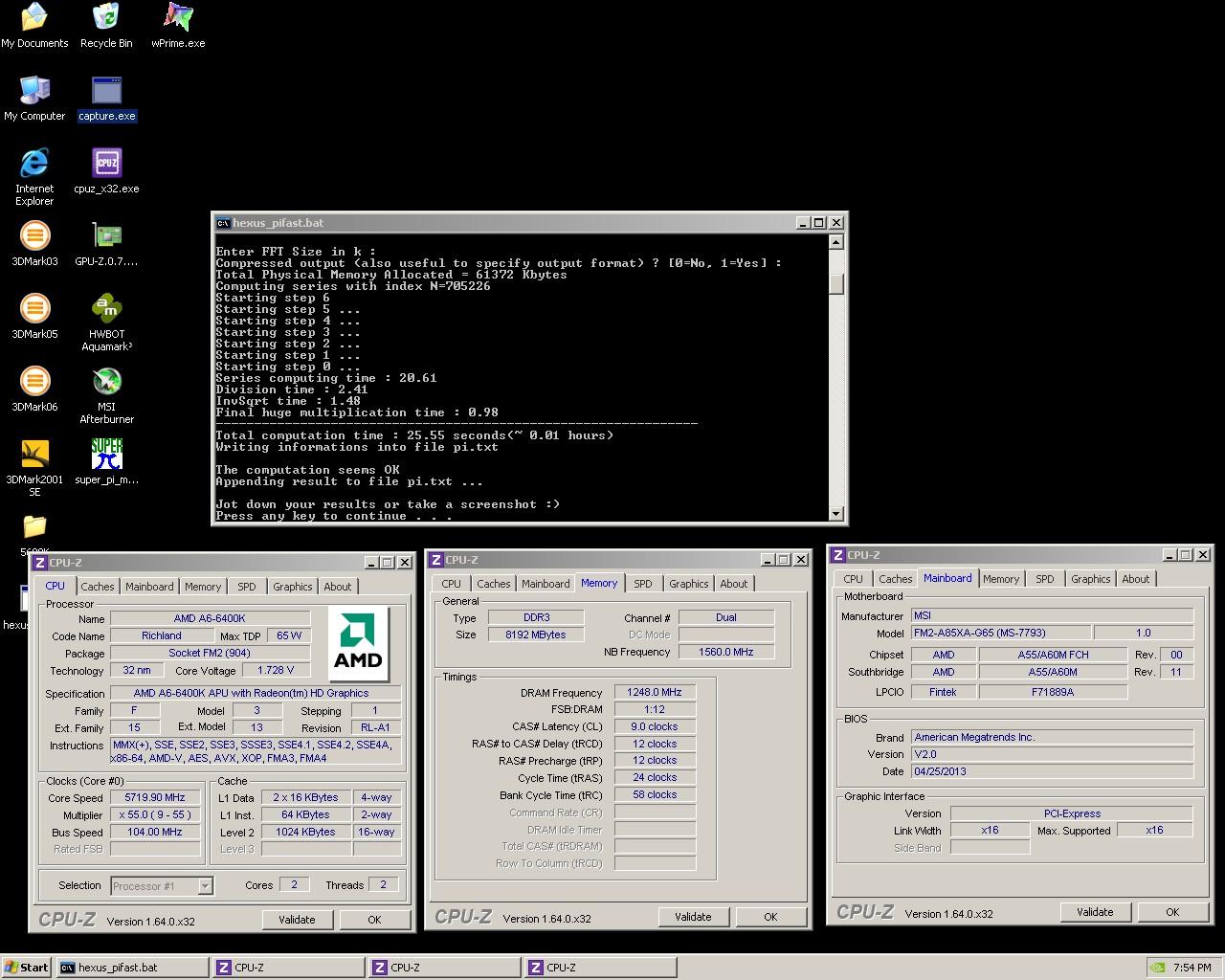Click the BIOS Date 04/25/2013 field
Screen dimensions: 1225x980
coord(1052,770)
